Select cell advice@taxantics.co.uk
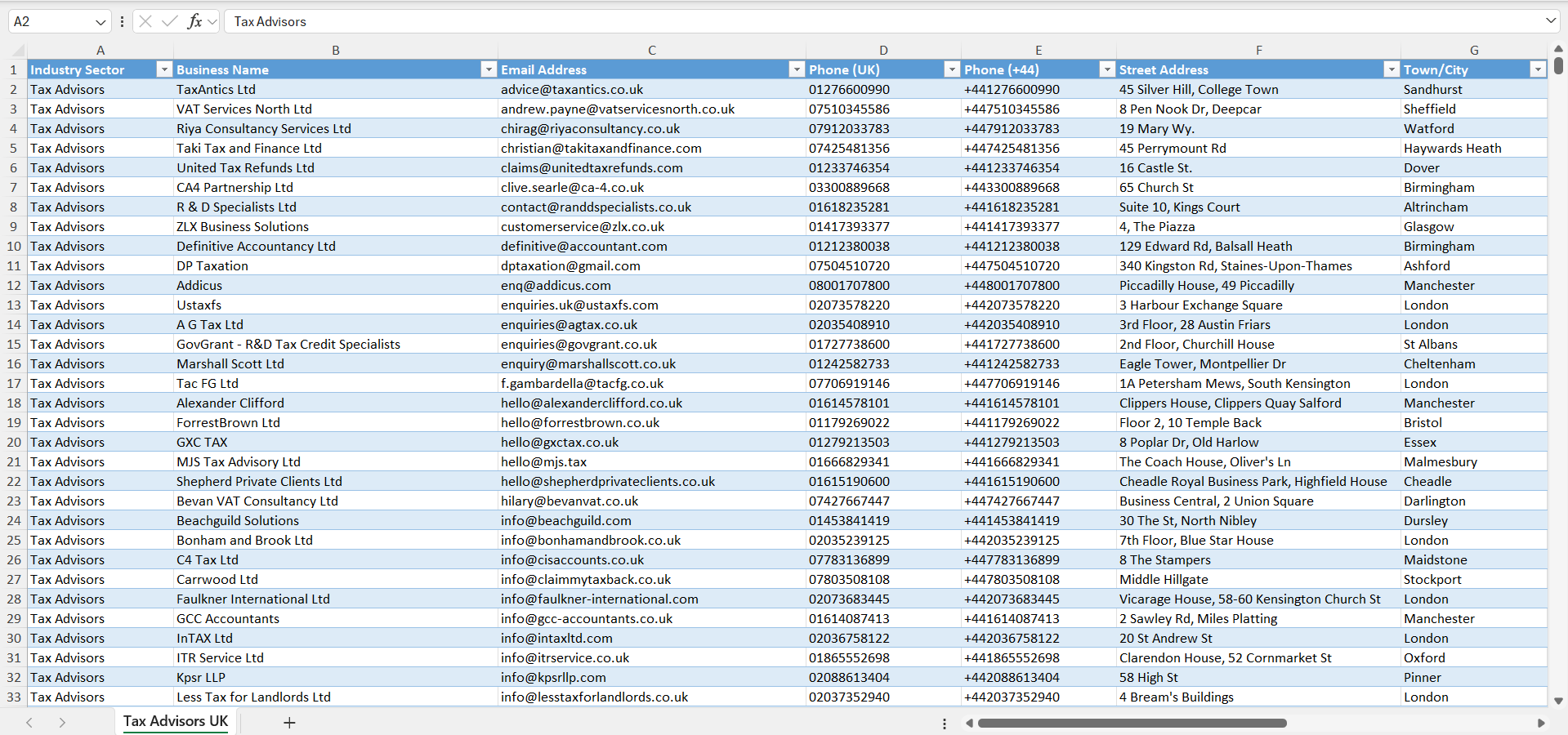This screenshot has width=1568, height=735. coord(652,90)
